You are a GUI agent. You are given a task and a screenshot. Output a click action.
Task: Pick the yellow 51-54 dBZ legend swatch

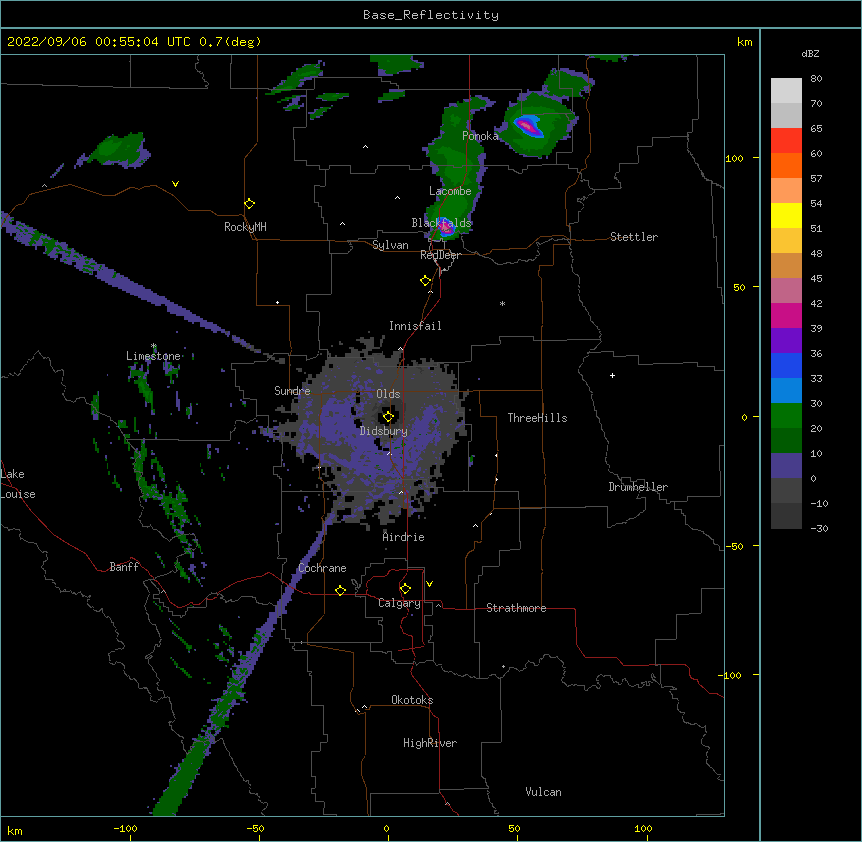pyautogui.click(x=786, y=215)
